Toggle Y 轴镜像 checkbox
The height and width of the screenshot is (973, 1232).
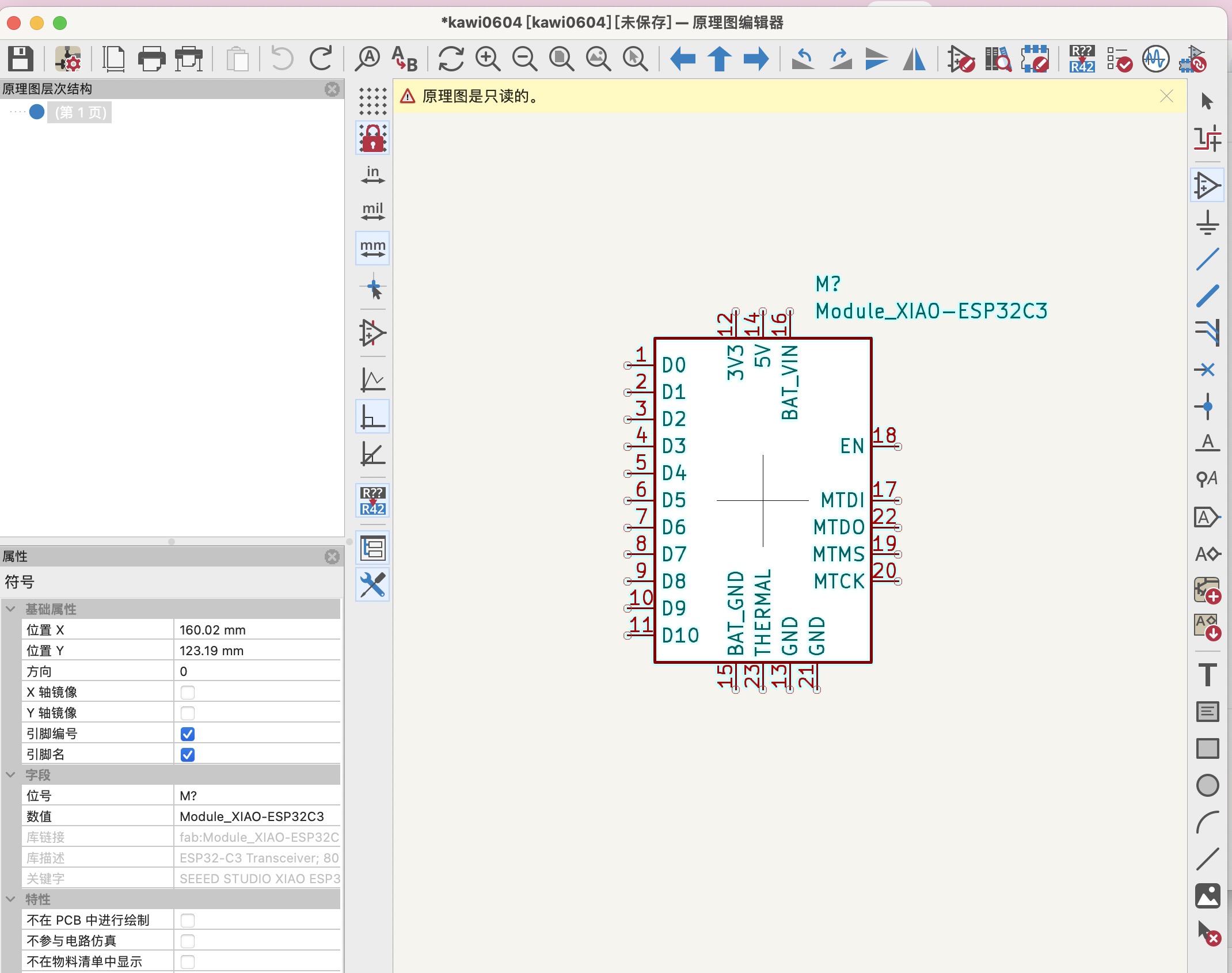pos(188,713)
